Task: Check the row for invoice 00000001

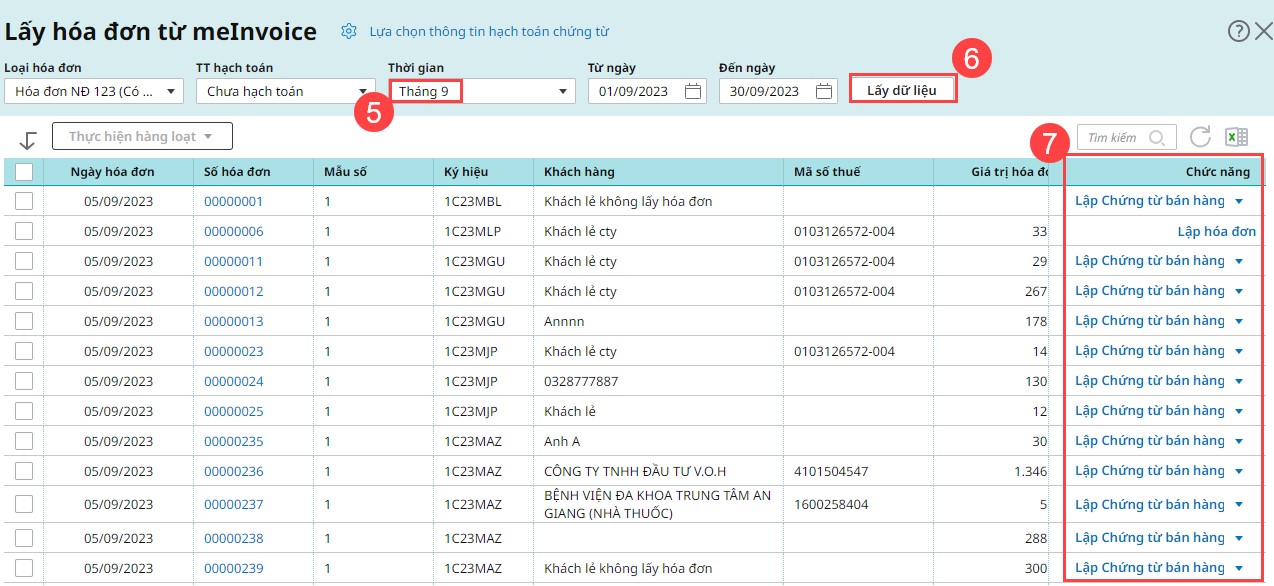Action: [x=24, y=201]
